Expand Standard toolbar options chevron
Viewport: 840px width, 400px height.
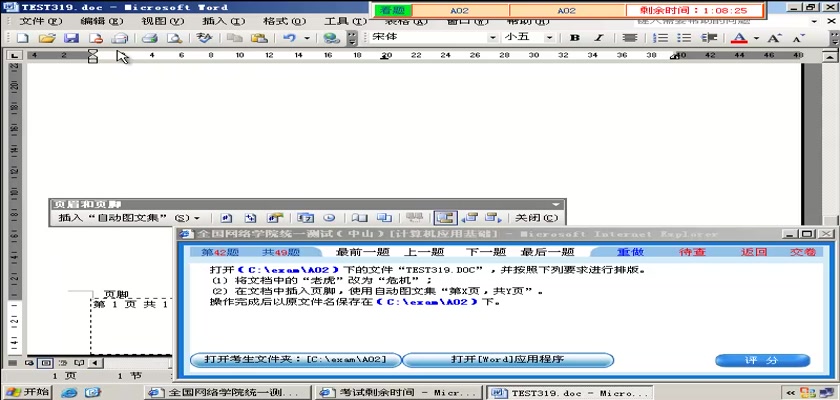(351, 38)
